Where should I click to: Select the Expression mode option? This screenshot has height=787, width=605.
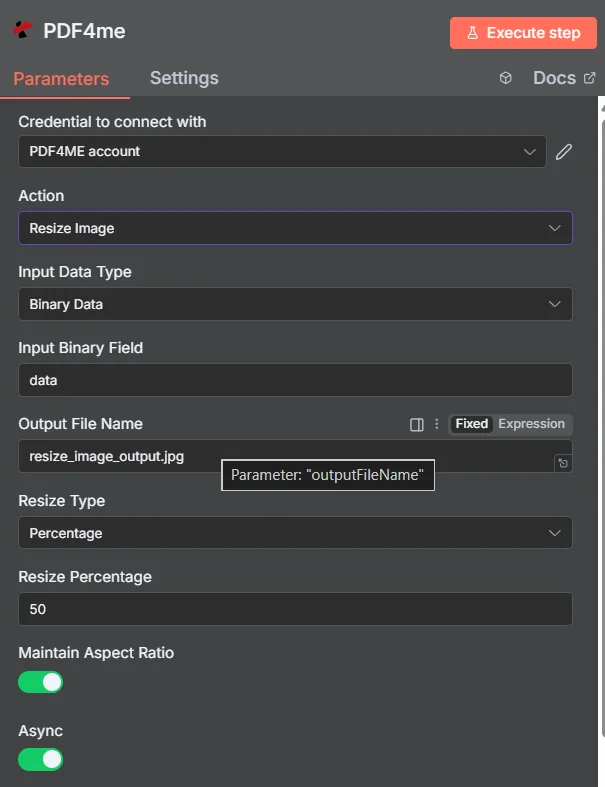click(x=531, y=424)
